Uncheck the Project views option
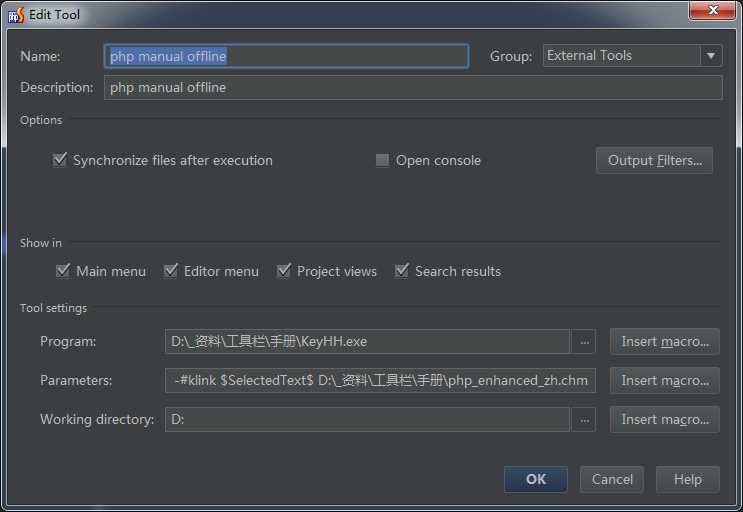The height and width of the screenshot is (512, 743). (284, 271)
